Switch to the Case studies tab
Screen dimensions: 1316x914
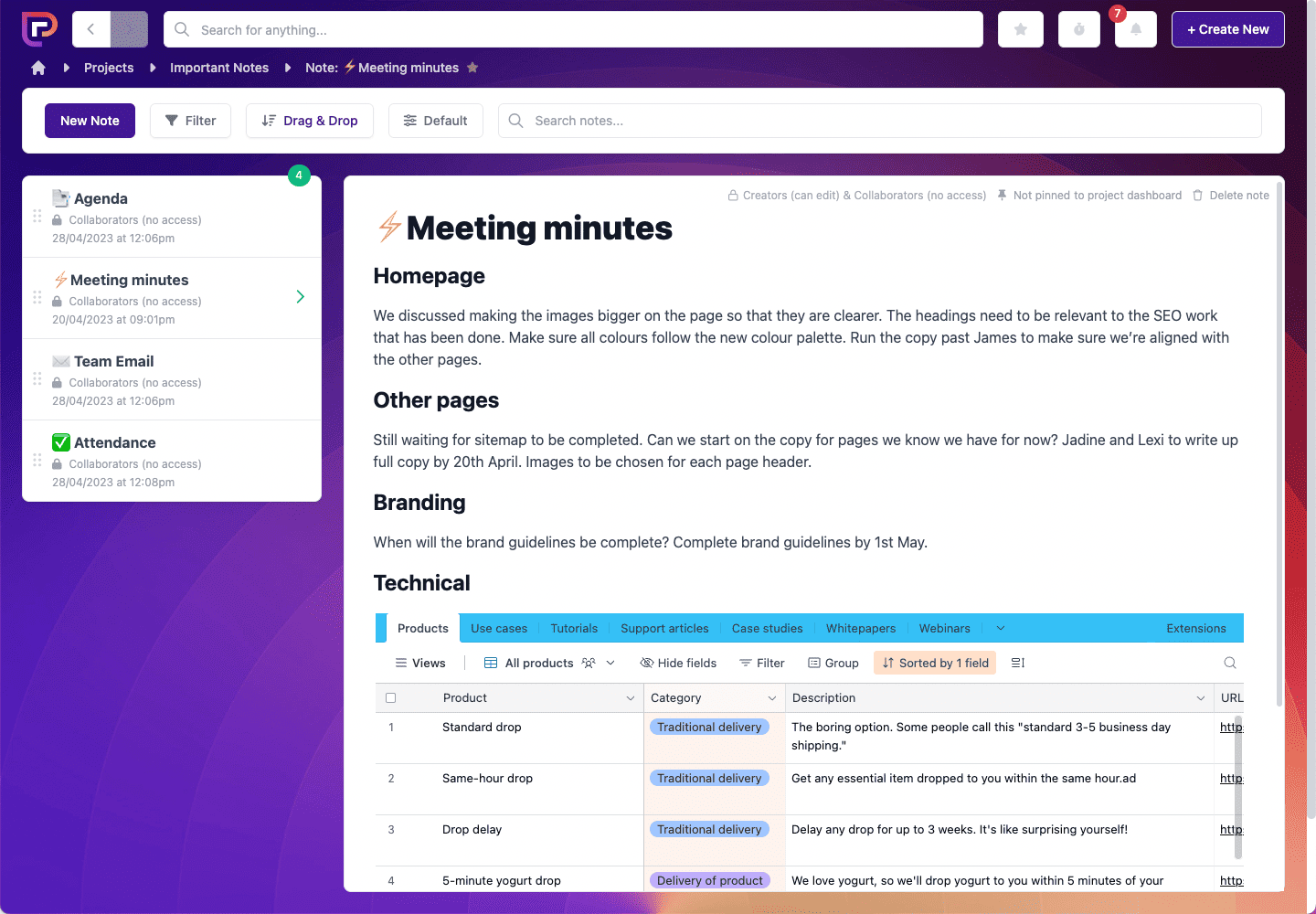coord(767,628)
